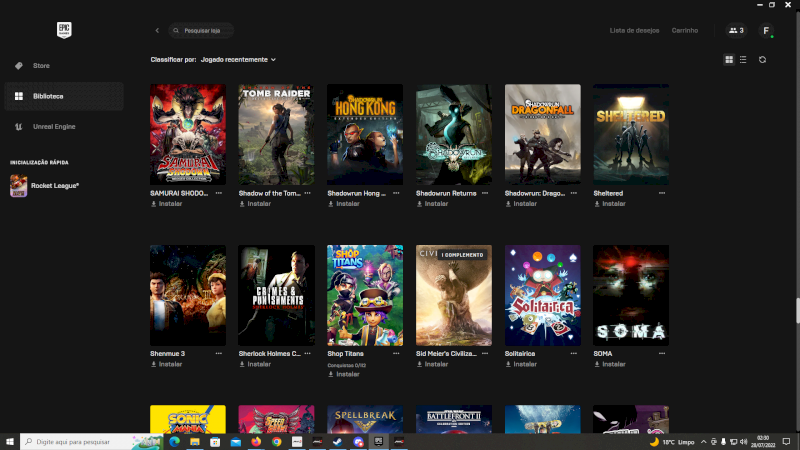Expand the three-dot menu for SOMA

[x=662, y=353]
